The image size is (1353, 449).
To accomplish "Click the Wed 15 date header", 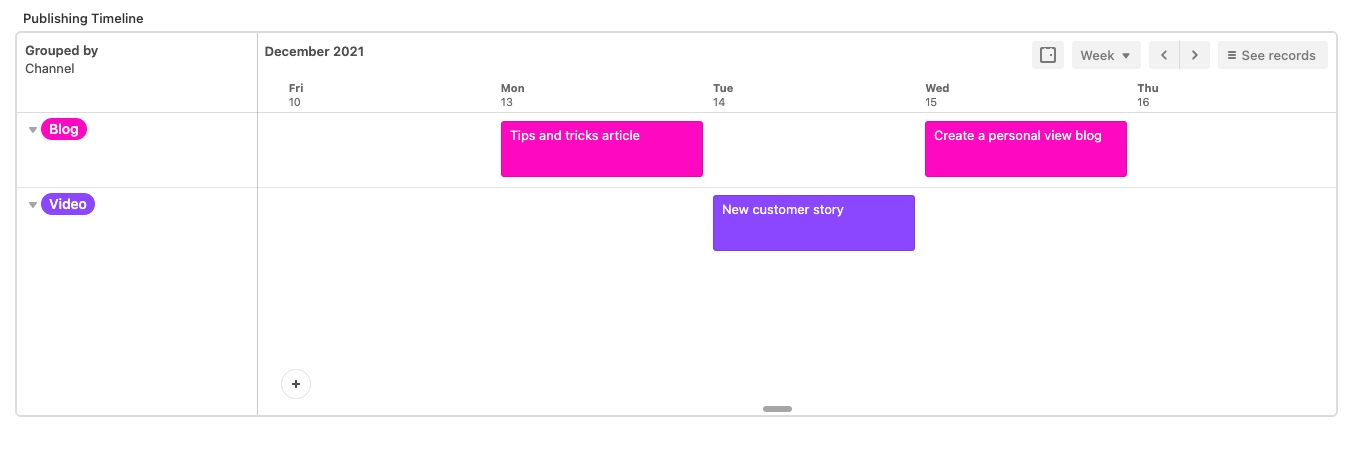I will coord(937,95).
